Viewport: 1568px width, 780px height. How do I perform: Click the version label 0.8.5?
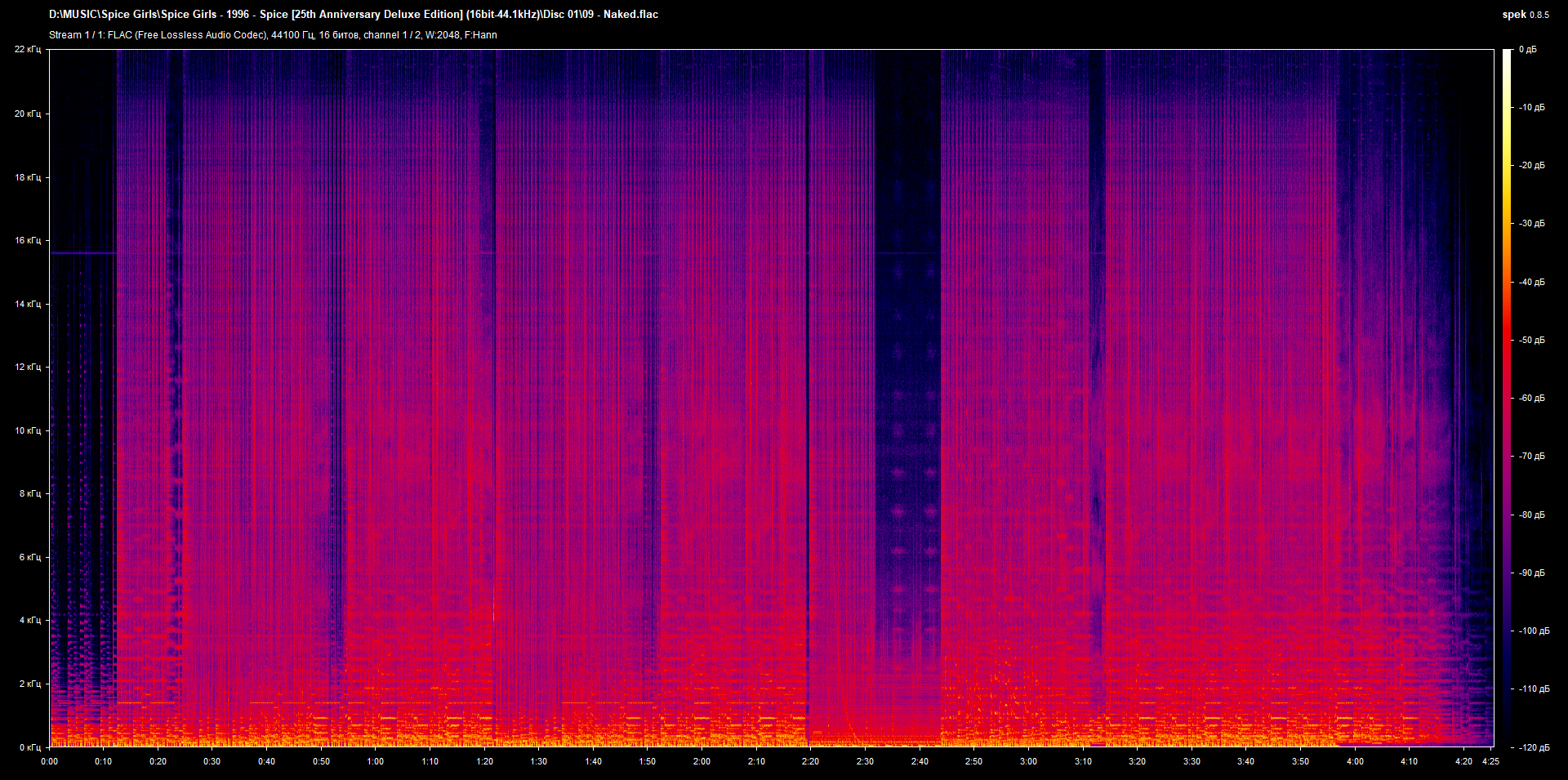1540,14
